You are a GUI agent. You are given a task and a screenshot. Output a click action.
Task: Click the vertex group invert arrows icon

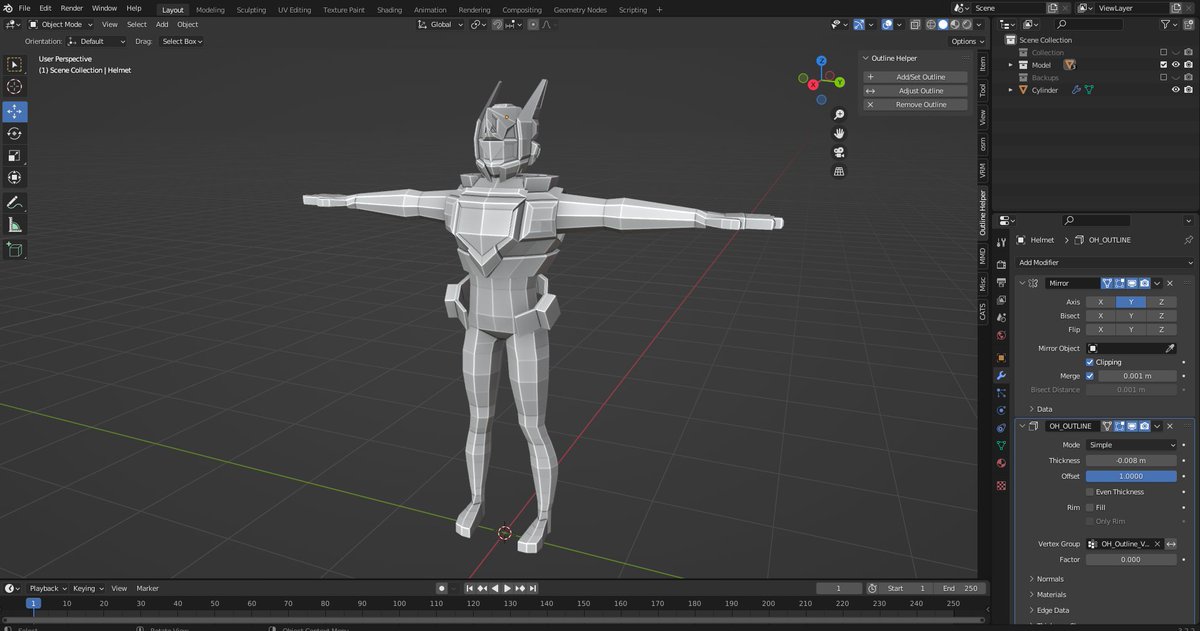coord(1171,544)
